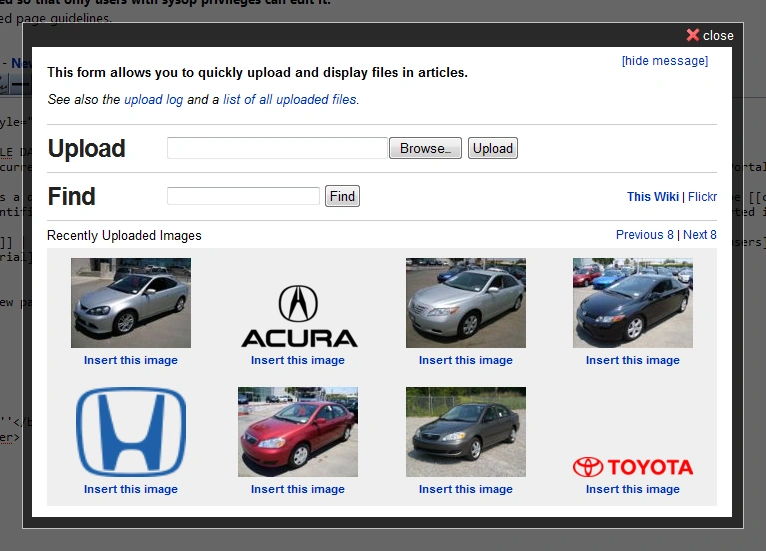
Task: Select the gray sedan on gravel thumbnail
Action: point(466,432)
